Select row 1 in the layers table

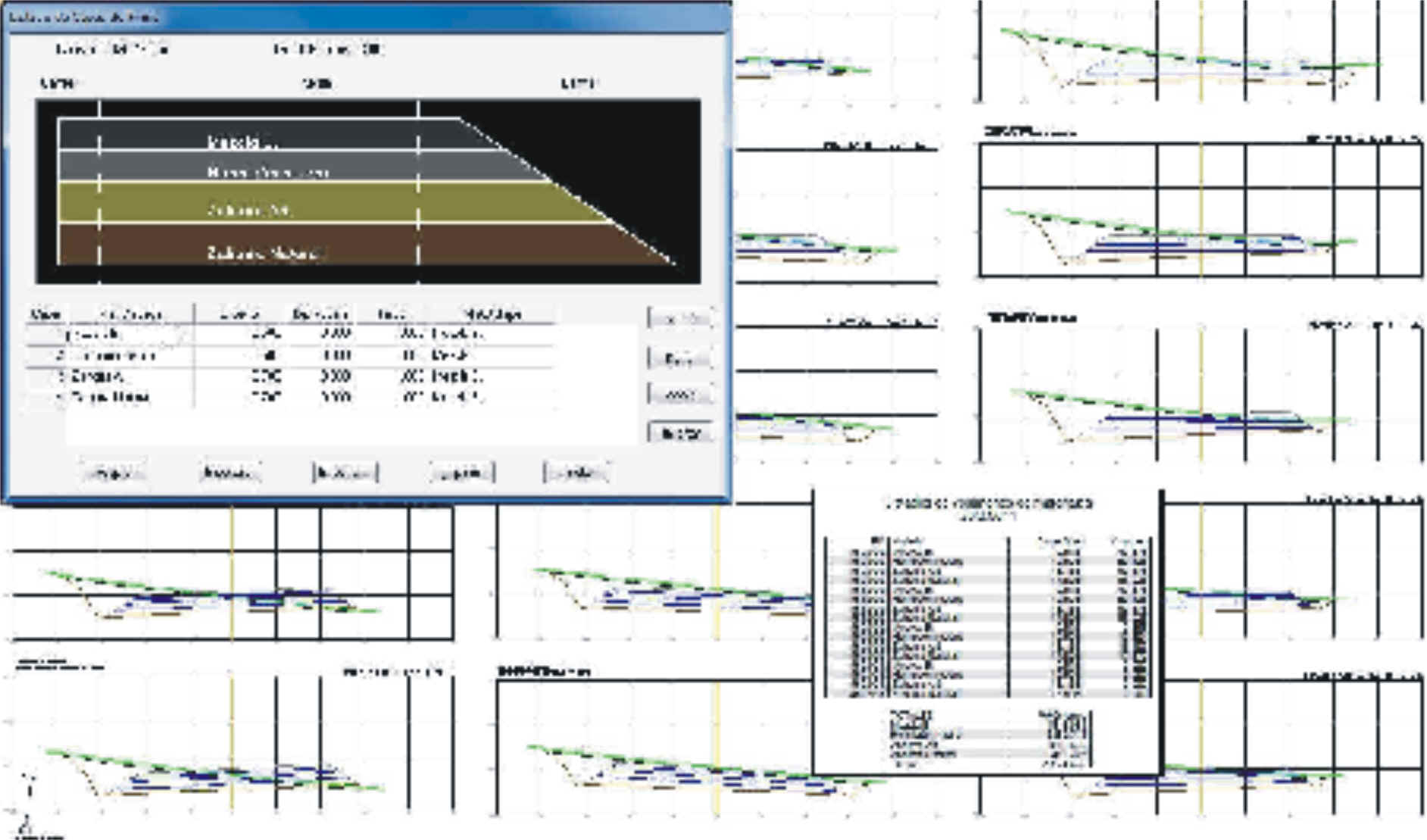288,334
